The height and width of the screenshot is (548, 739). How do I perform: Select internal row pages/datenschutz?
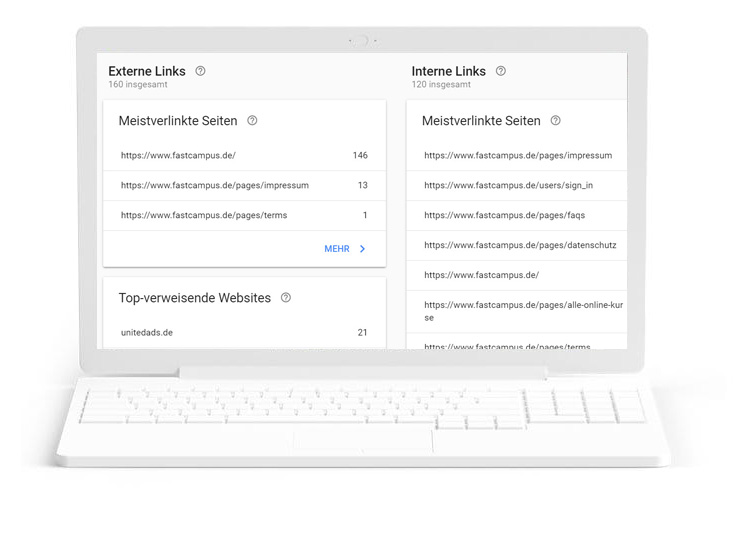(x=517, y=245)
